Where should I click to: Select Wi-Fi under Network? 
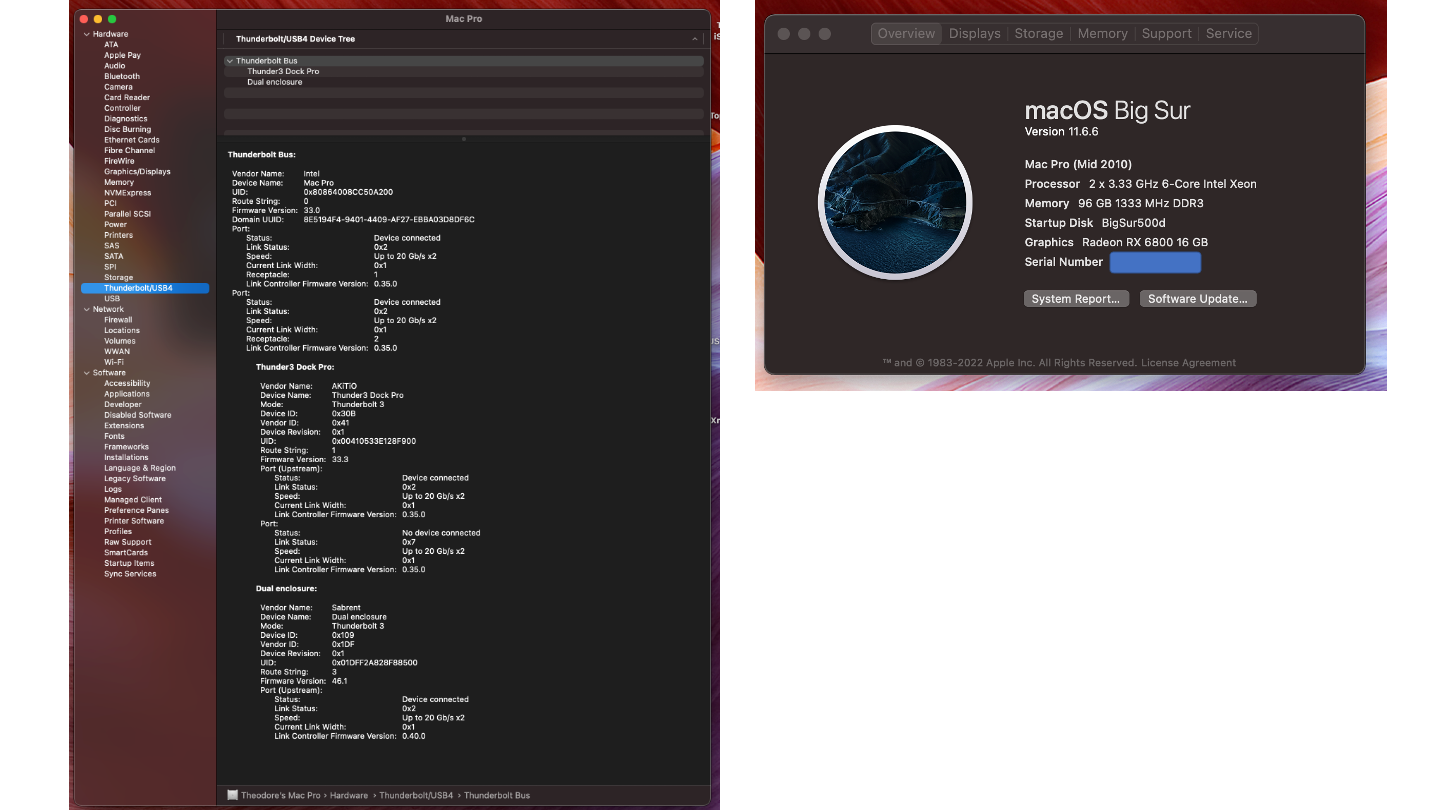pyautogui.click(x=114, y=362)
